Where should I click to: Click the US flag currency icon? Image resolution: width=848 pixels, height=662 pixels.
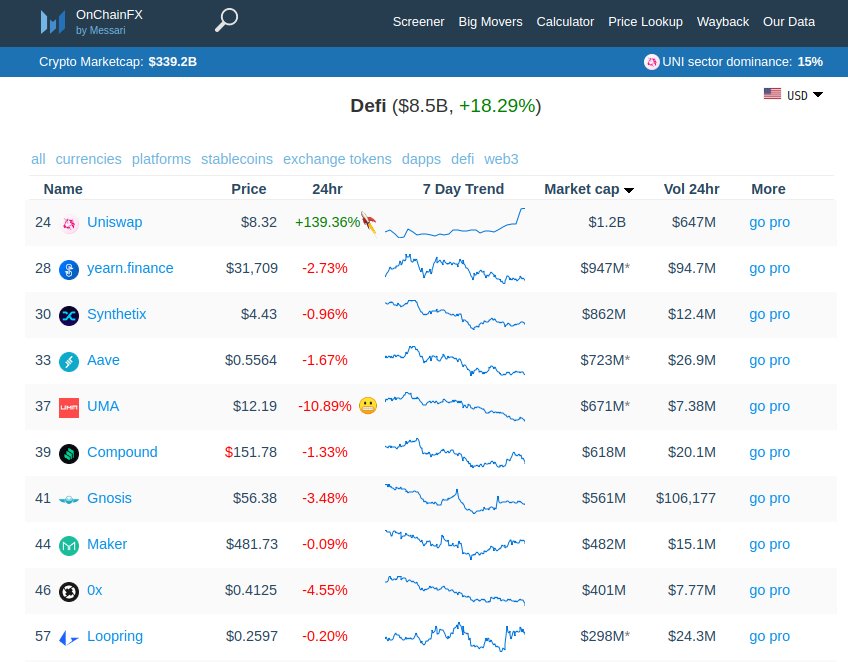(772, 94)
